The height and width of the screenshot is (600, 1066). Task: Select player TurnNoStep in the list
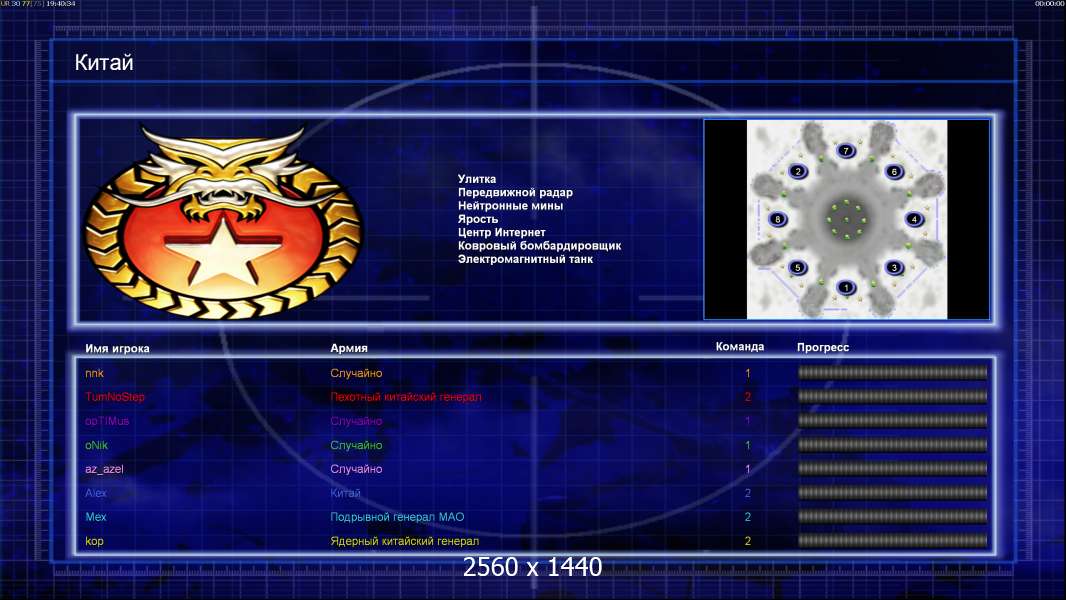coord(115,397)
